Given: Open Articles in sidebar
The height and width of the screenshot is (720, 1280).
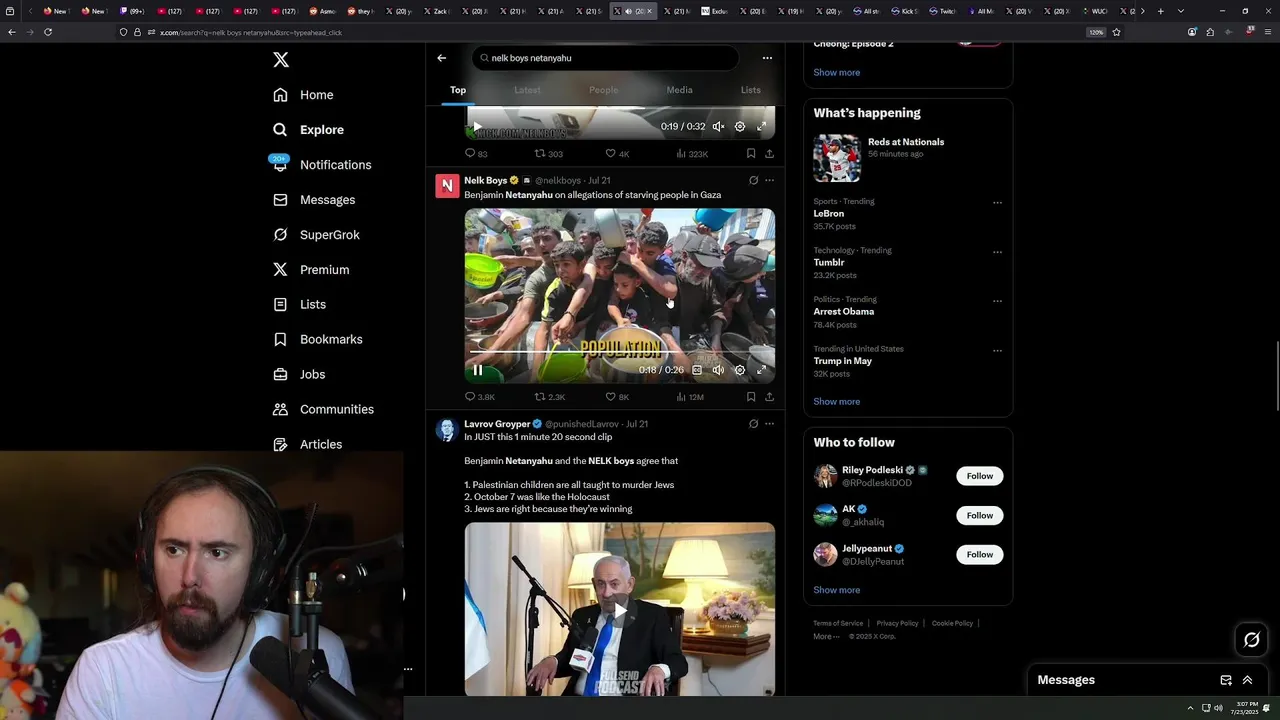Looking at the screenshot, I should coord(307,445).
